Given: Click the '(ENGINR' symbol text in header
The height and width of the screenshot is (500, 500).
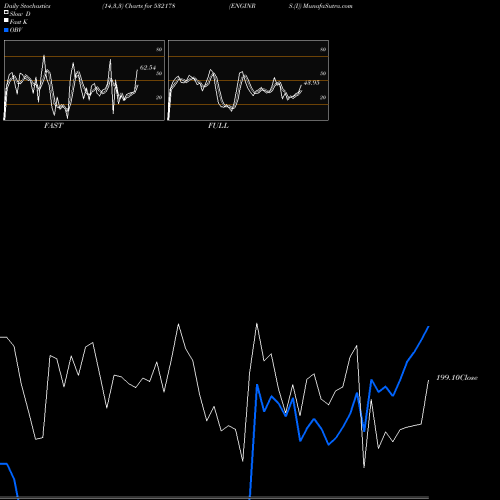Looking at the screenshot, I should point(242,6).
